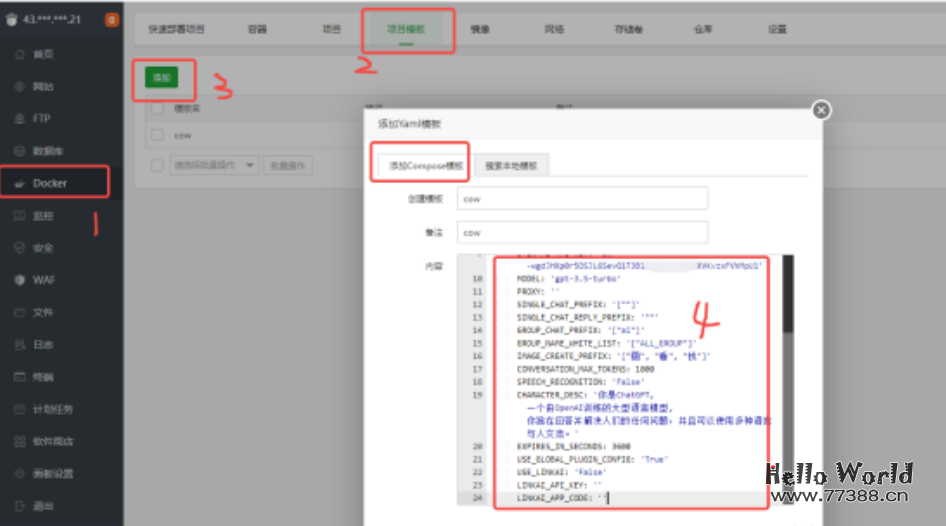Select the 添加Compose模板 tab in dialog
Image resolution: width=946 pixels, height=526 pixels.
tap(425, 165)
